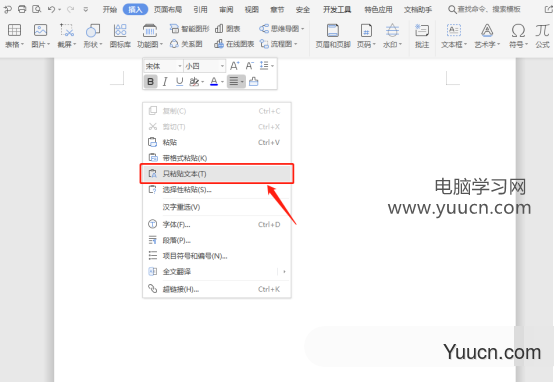This screenshot has height=382, width=554.
Task: Insert a comment with 批注 icon
Action: (422, 31)
